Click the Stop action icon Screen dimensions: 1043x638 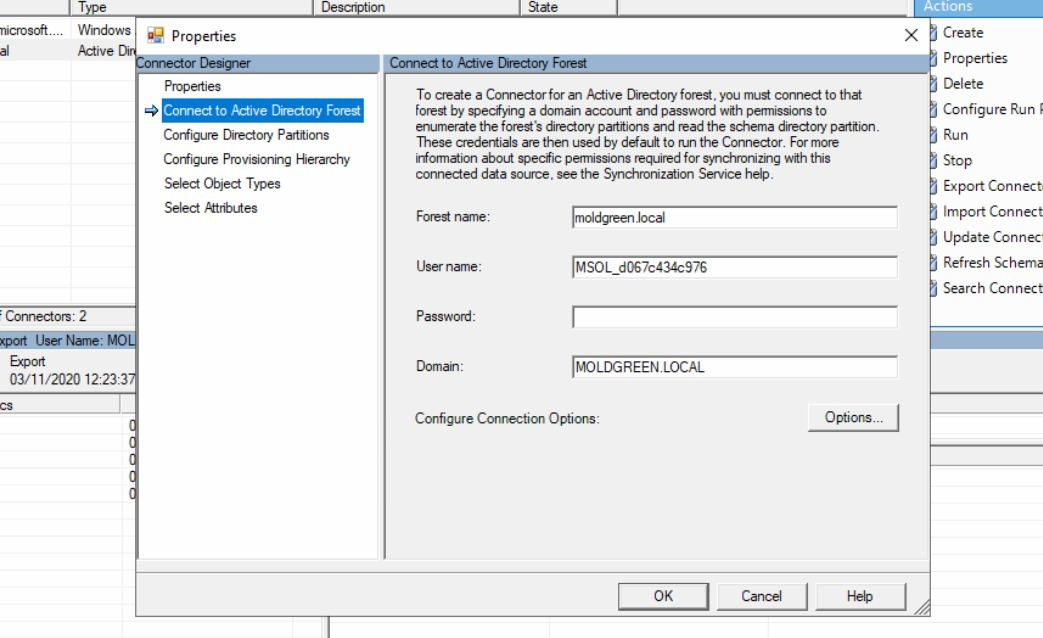933,160
